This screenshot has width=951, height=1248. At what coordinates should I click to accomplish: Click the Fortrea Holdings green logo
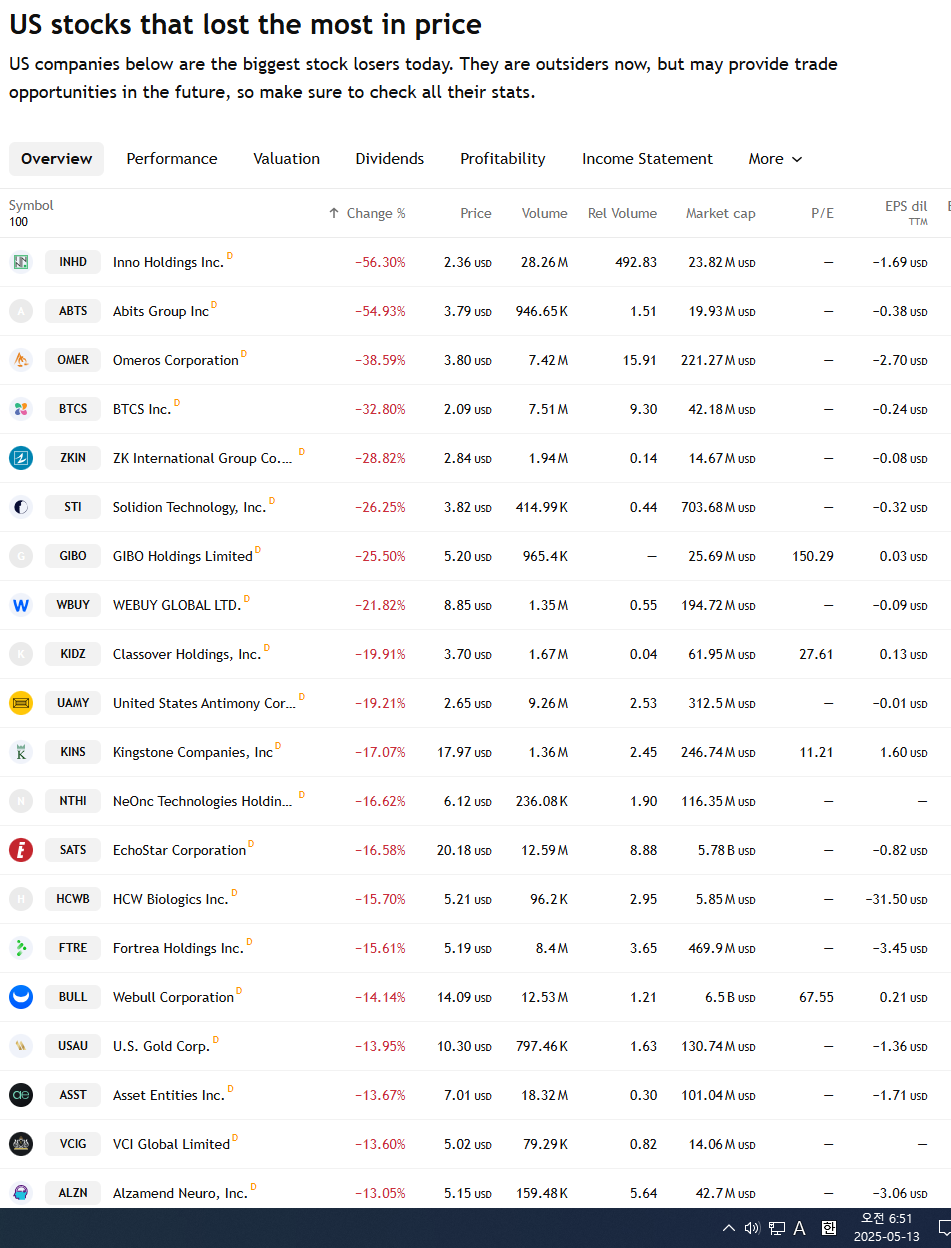[21, 948]
